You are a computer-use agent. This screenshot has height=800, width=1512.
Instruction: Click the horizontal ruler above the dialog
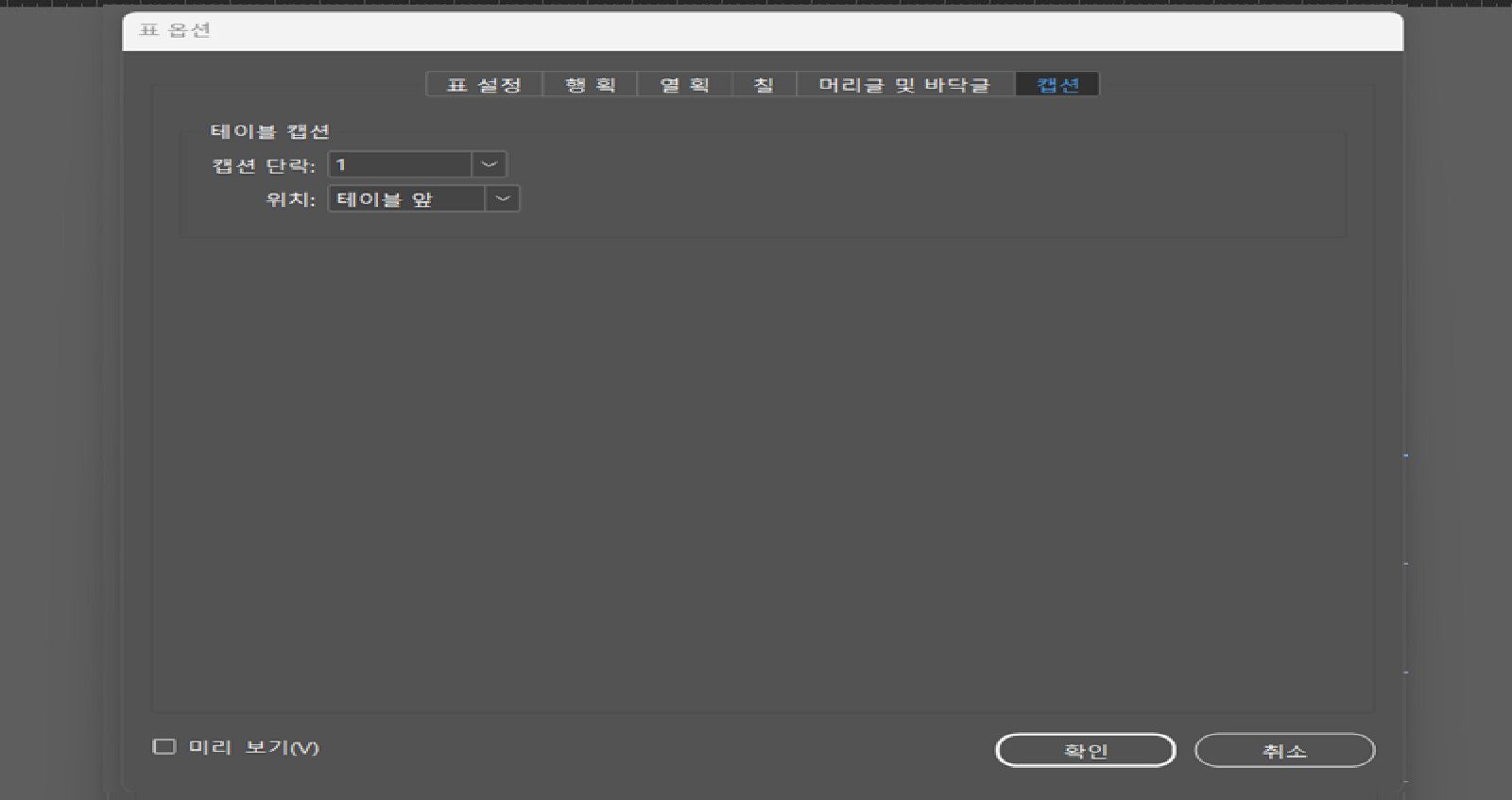pyautogui.click(x=756, y=4)
